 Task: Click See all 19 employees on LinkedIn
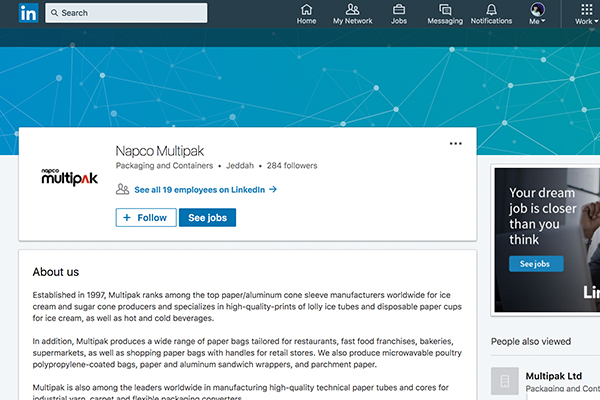205,190
